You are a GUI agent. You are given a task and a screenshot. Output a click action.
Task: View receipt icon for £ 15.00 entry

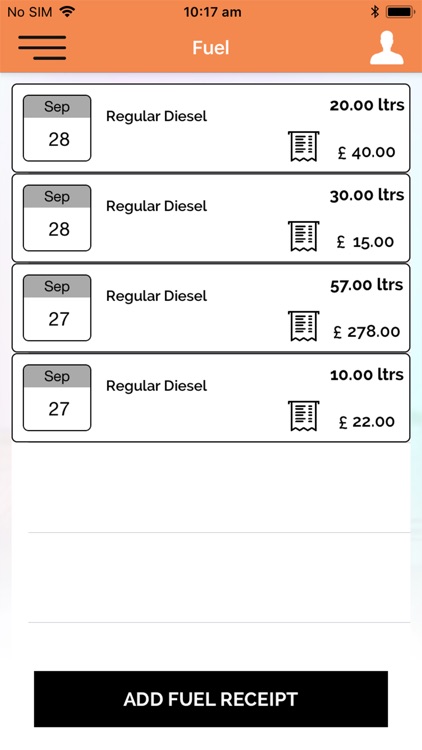303,236
